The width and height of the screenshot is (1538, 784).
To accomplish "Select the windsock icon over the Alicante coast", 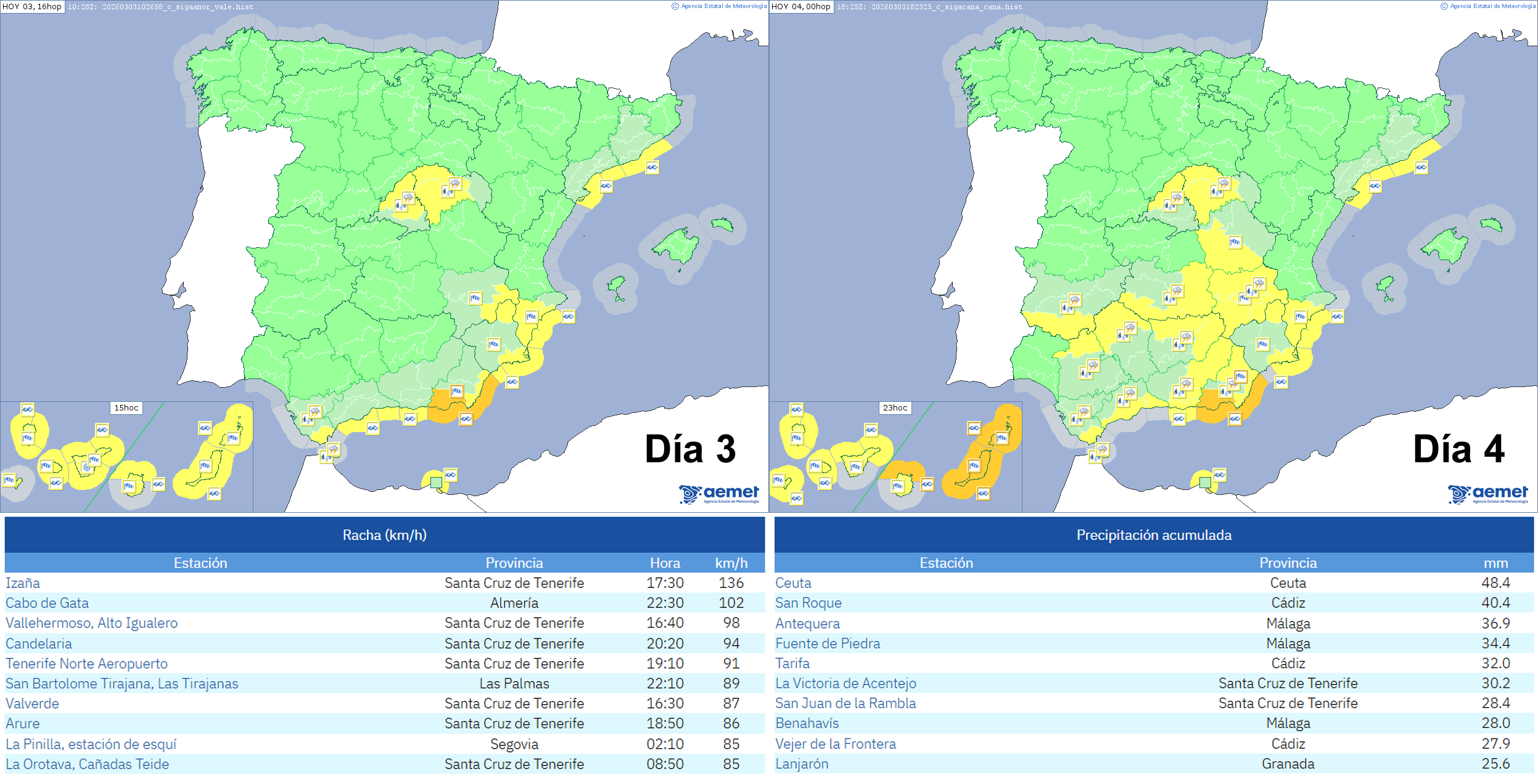I will pos(531,316).
